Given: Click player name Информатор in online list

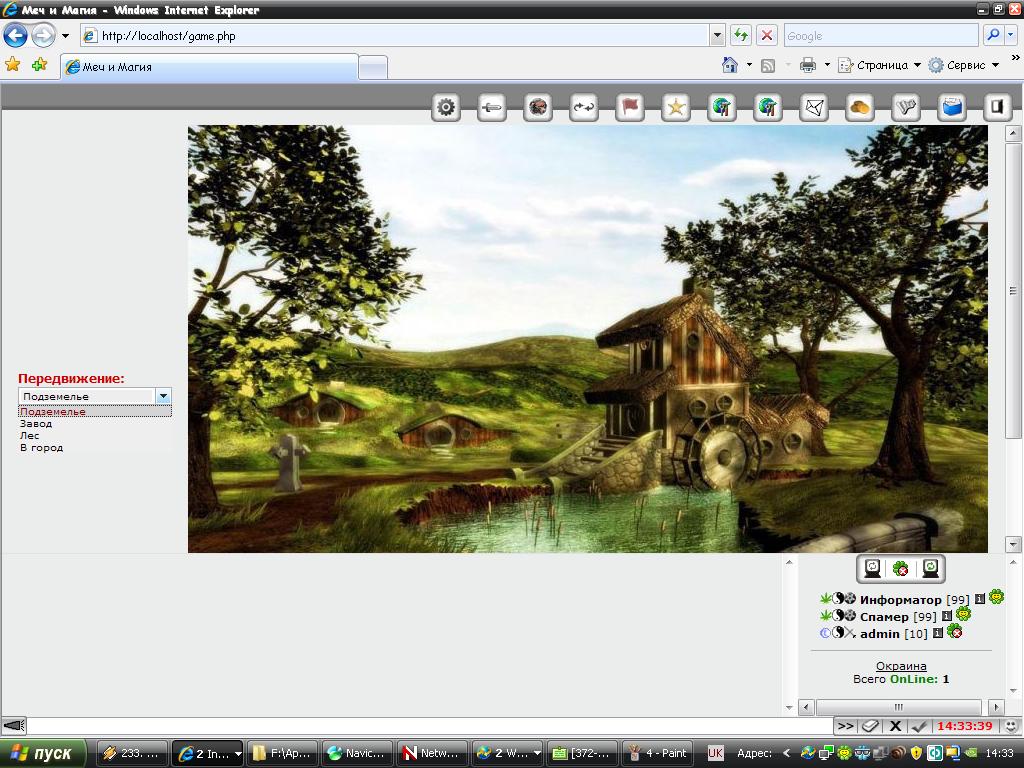Looking at the screenshot, I should click(901, 600).
